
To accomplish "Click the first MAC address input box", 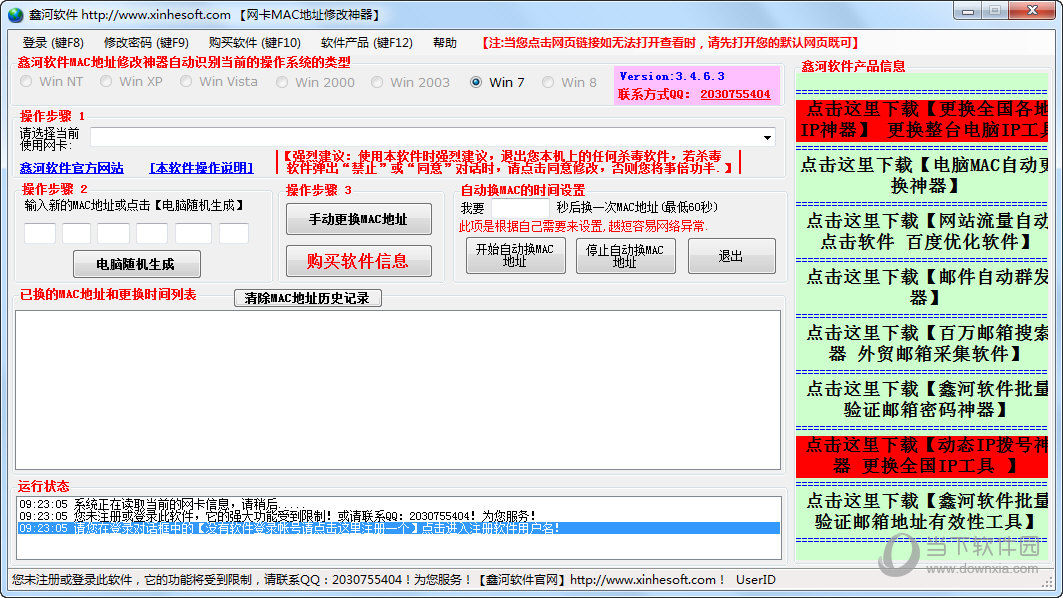I will (x=39, y=232).
